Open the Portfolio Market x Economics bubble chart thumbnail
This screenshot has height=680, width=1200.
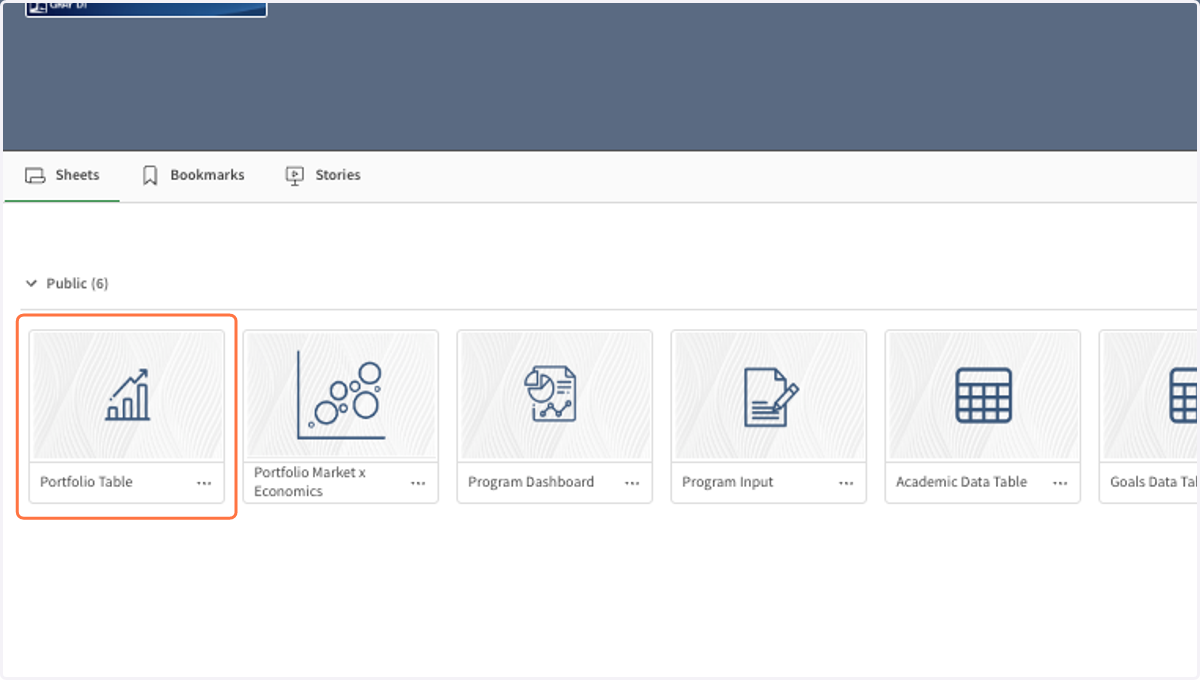341,396
